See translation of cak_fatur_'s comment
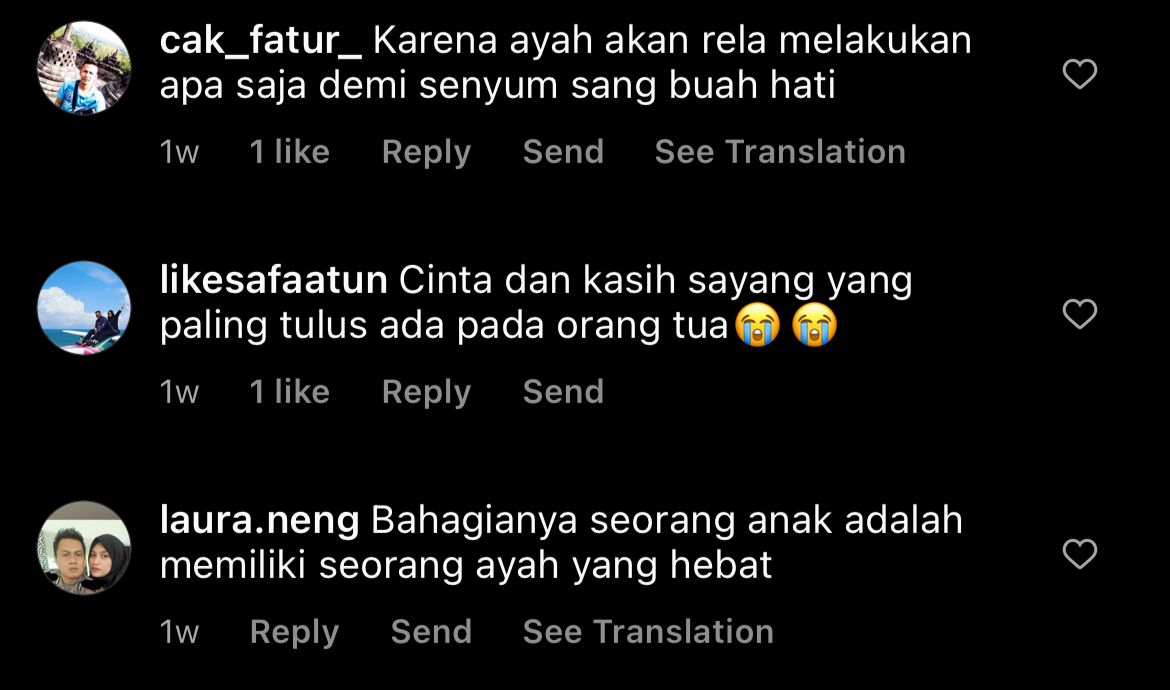 tap(780, 151)
